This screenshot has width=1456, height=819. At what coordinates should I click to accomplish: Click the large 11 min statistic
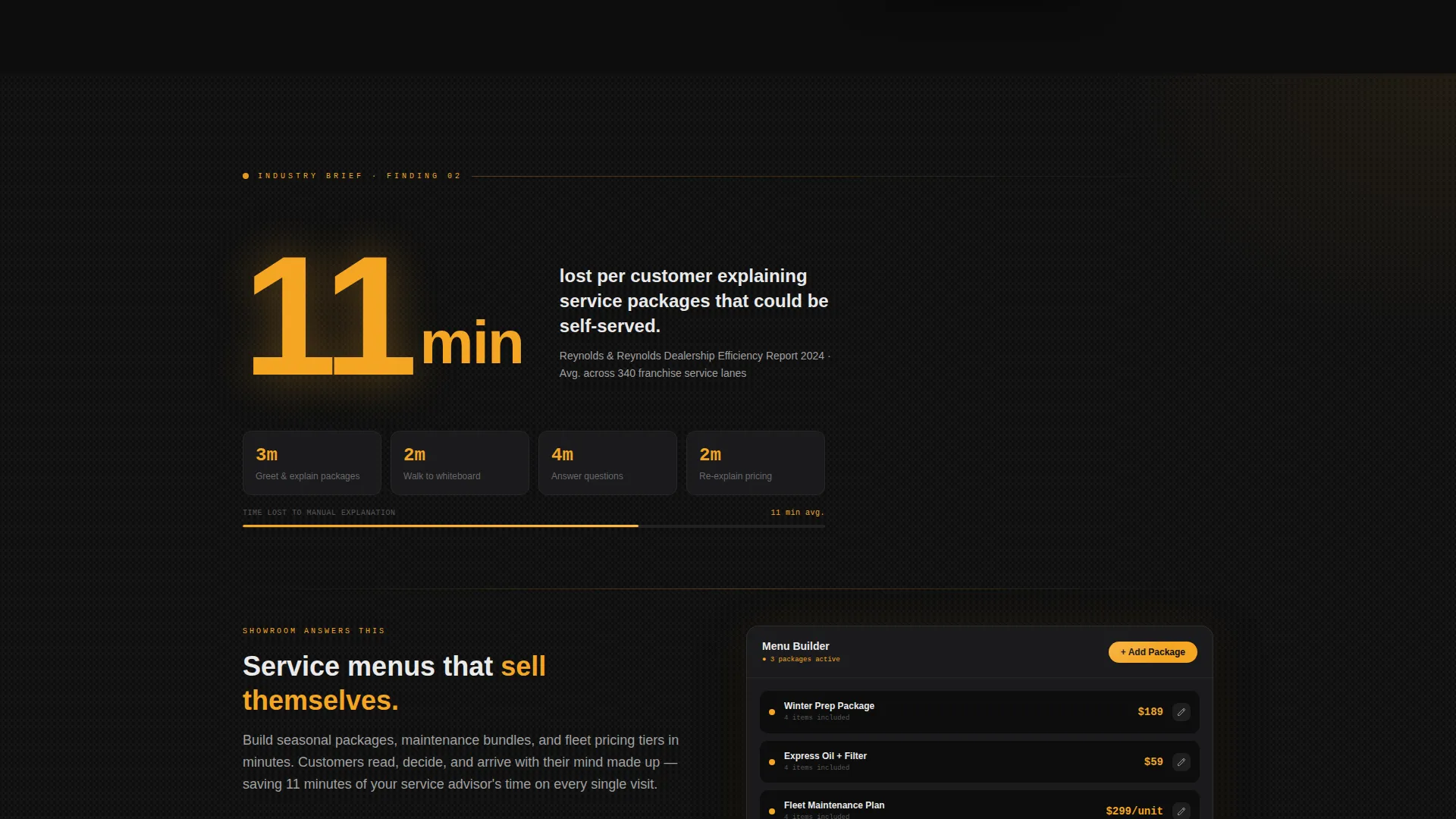[x=387, y=315]
